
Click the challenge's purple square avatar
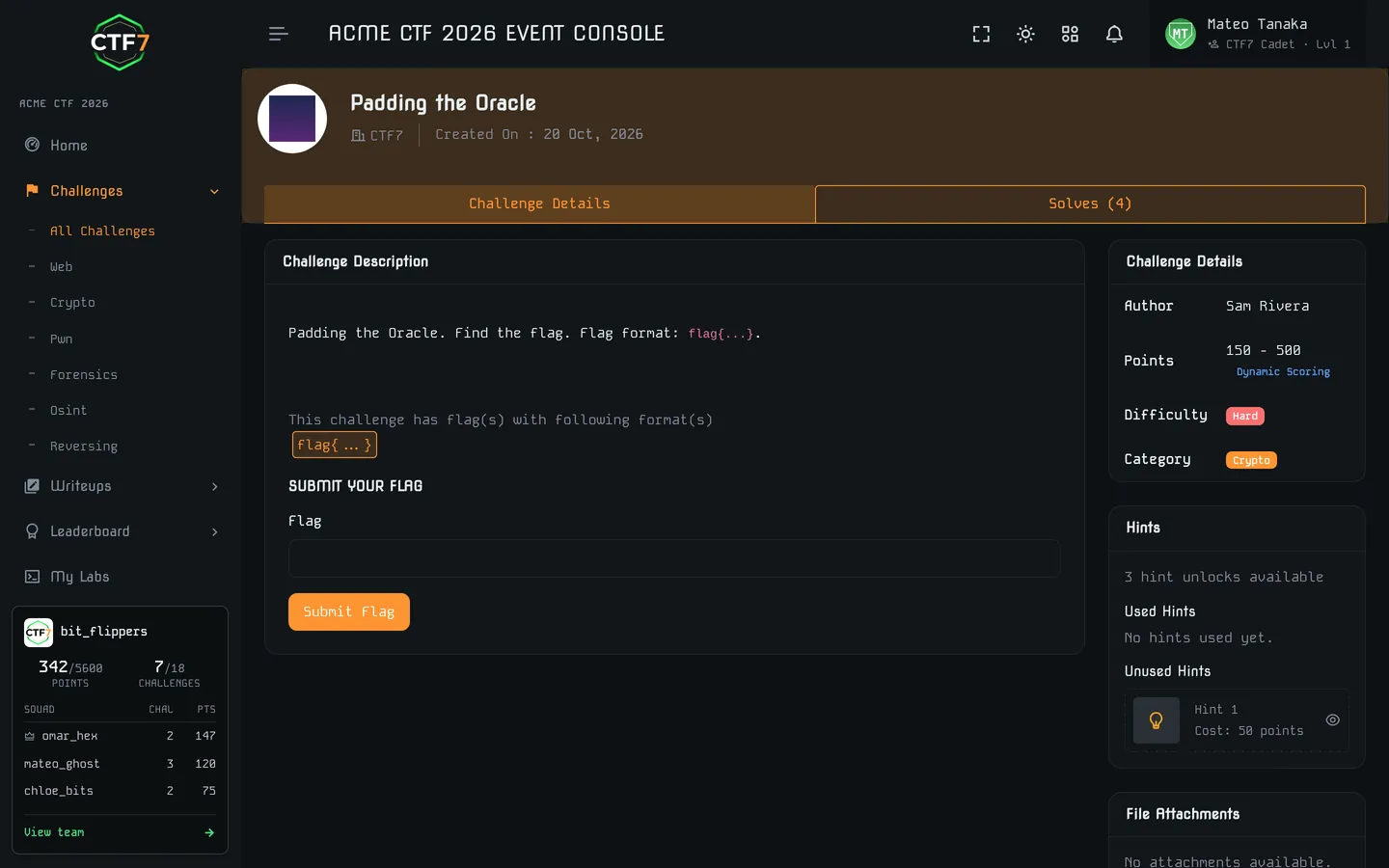292,119
